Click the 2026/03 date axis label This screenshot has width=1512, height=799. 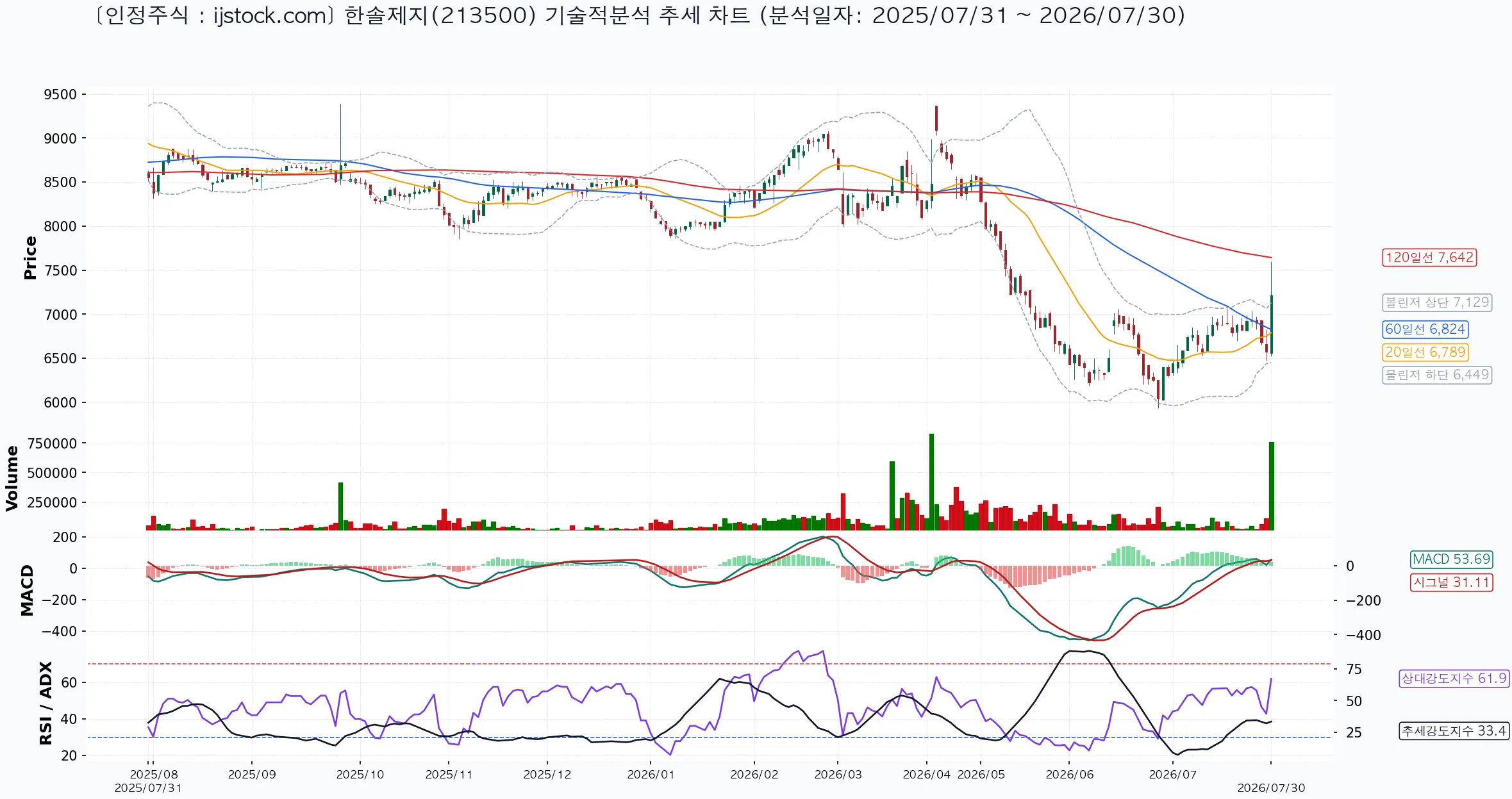coord(838,774)
